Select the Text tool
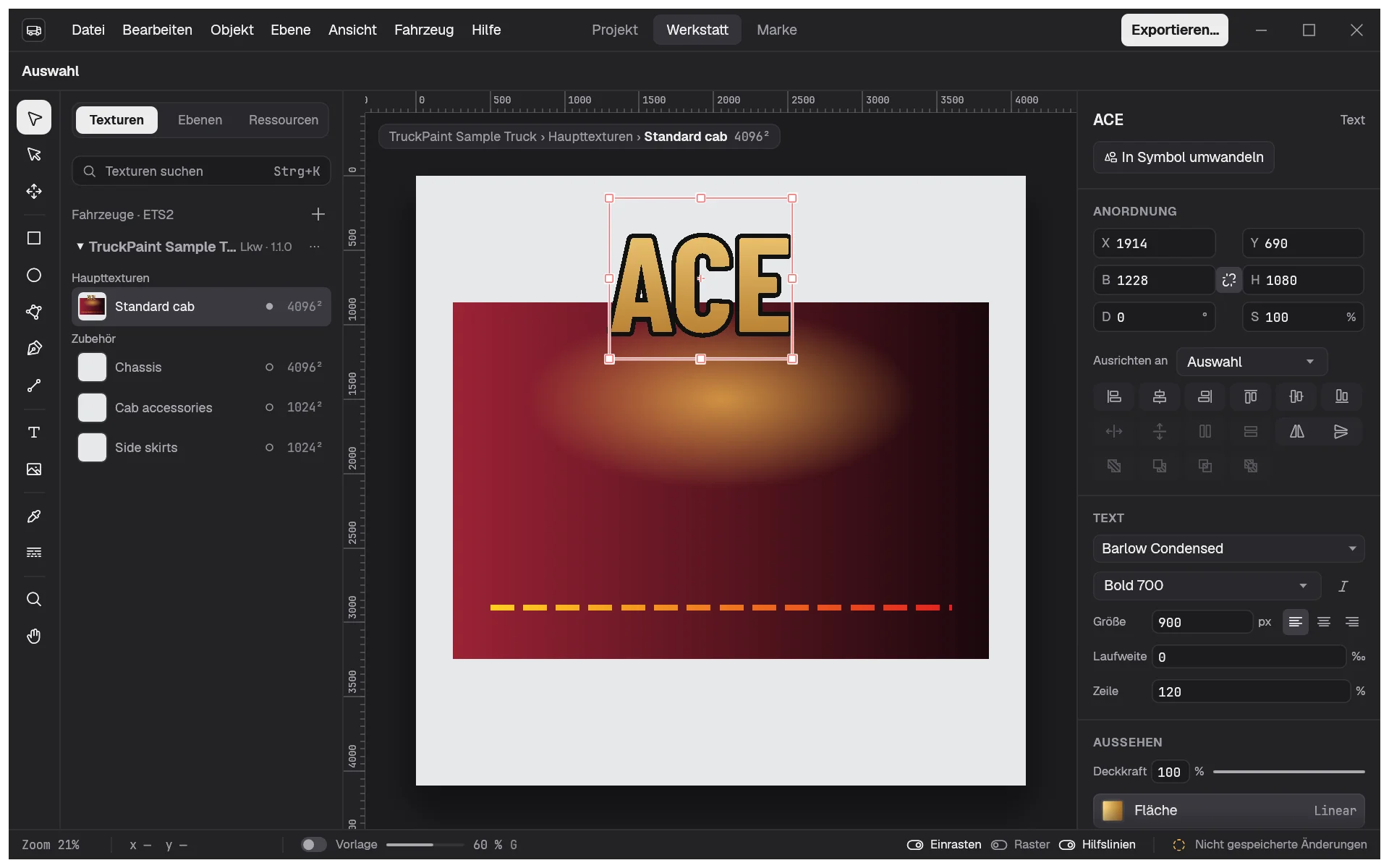This screenshot has height=868, width=1389. [x=34, y=433]
